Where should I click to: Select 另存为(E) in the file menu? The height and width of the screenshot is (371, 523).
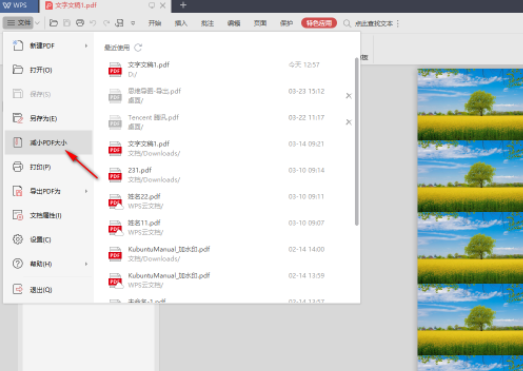[48, 118]
